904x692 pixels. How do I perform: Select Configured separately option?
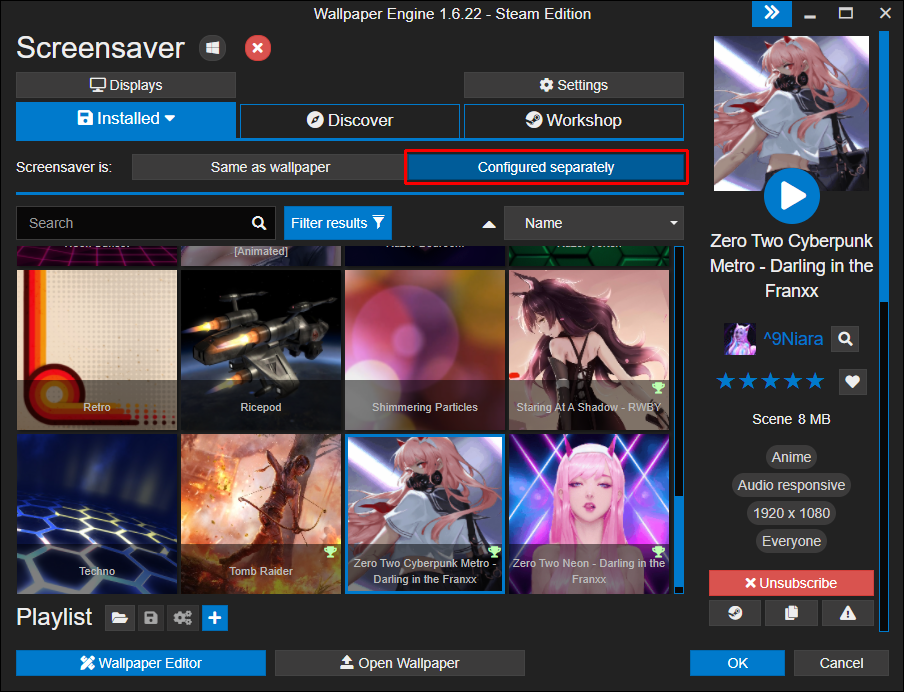click(x=546, y=167)
